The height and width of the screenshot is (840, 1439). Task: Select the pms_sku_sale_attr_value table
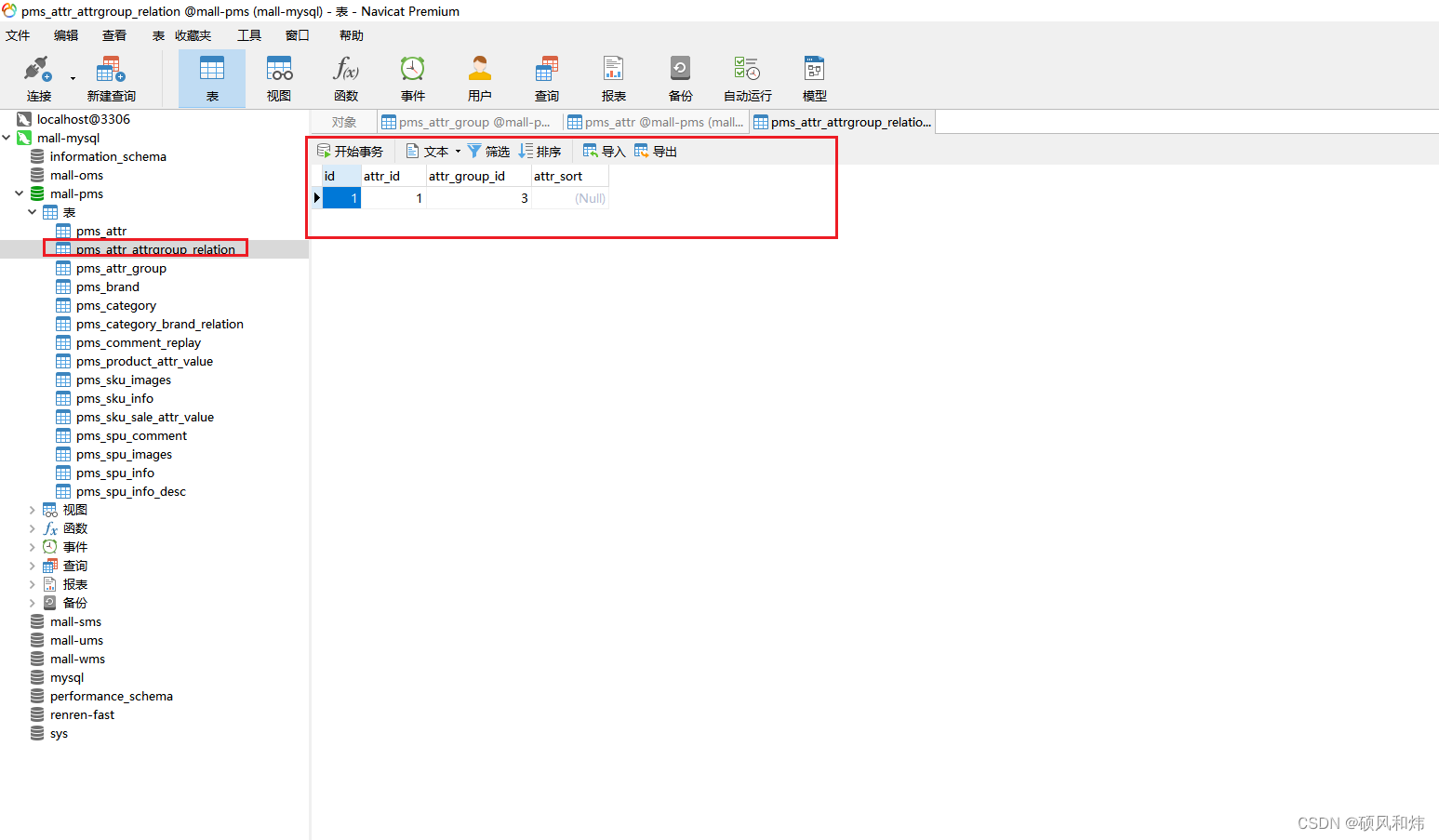[145, 417]
